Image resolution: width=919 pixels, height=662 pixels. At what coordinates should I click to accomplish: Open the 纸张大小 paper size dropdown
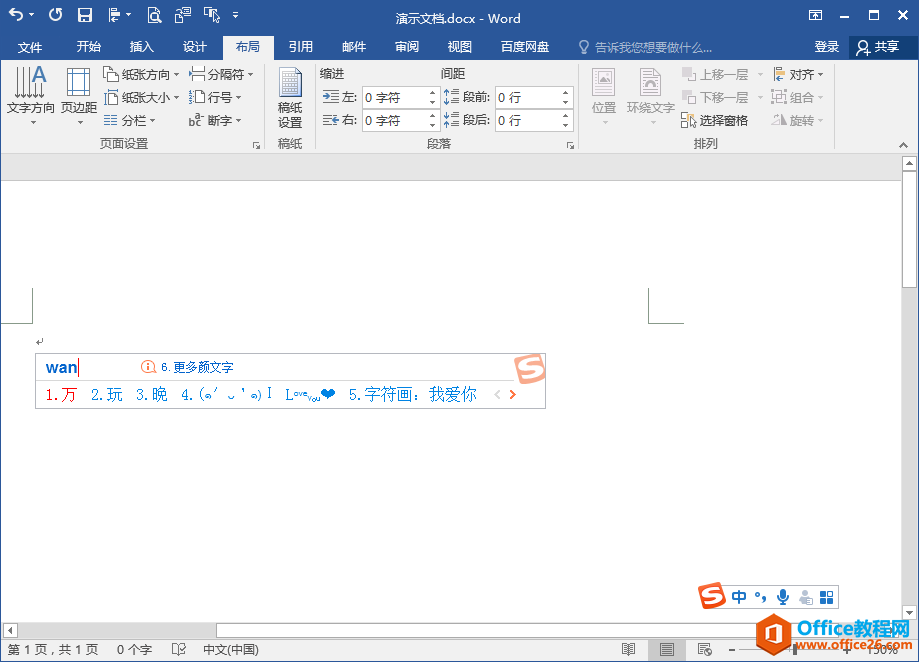(x=141, y=97)
